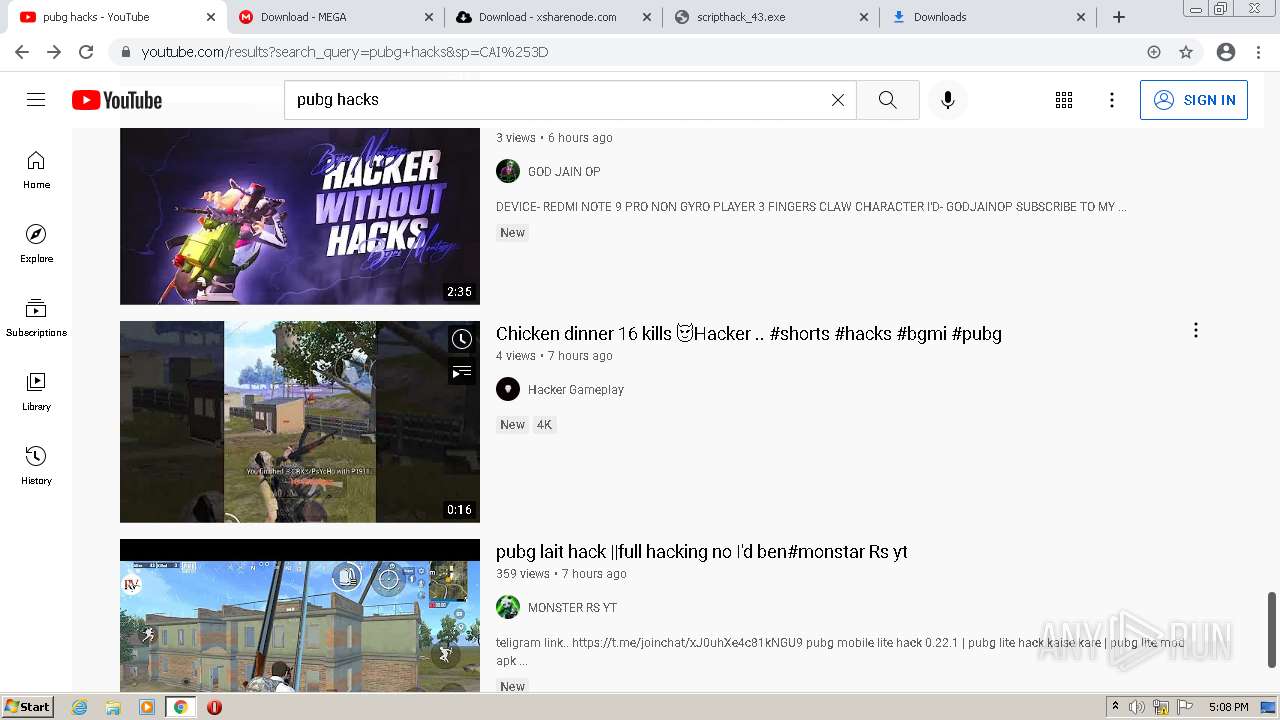Open the Hacker Gameplay channel name
Screen dimensions: 1280x720
click(576, 390)
